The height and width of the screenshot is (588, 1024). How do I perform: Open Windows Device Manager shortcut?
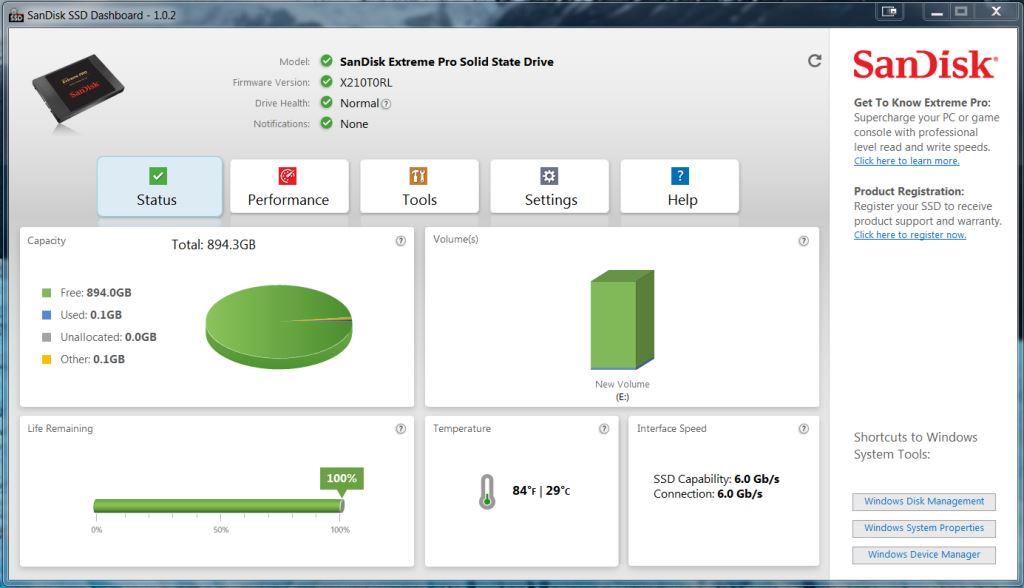(924, 555)
